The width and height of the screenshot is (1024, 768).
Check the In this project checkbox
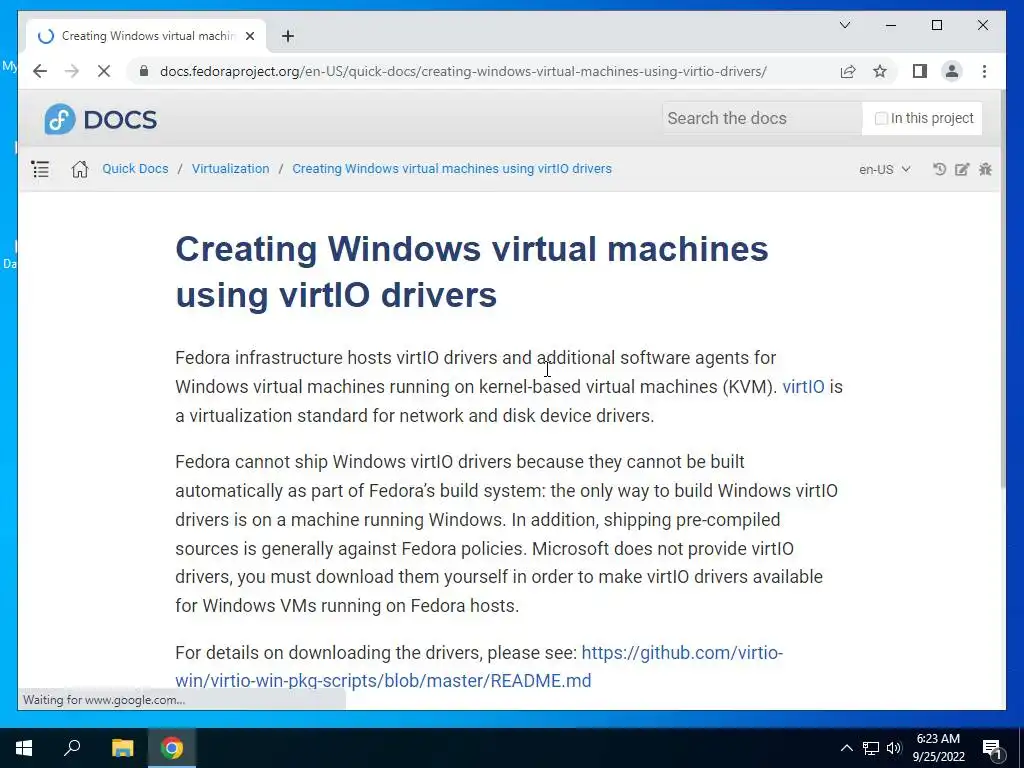[881, 118]
